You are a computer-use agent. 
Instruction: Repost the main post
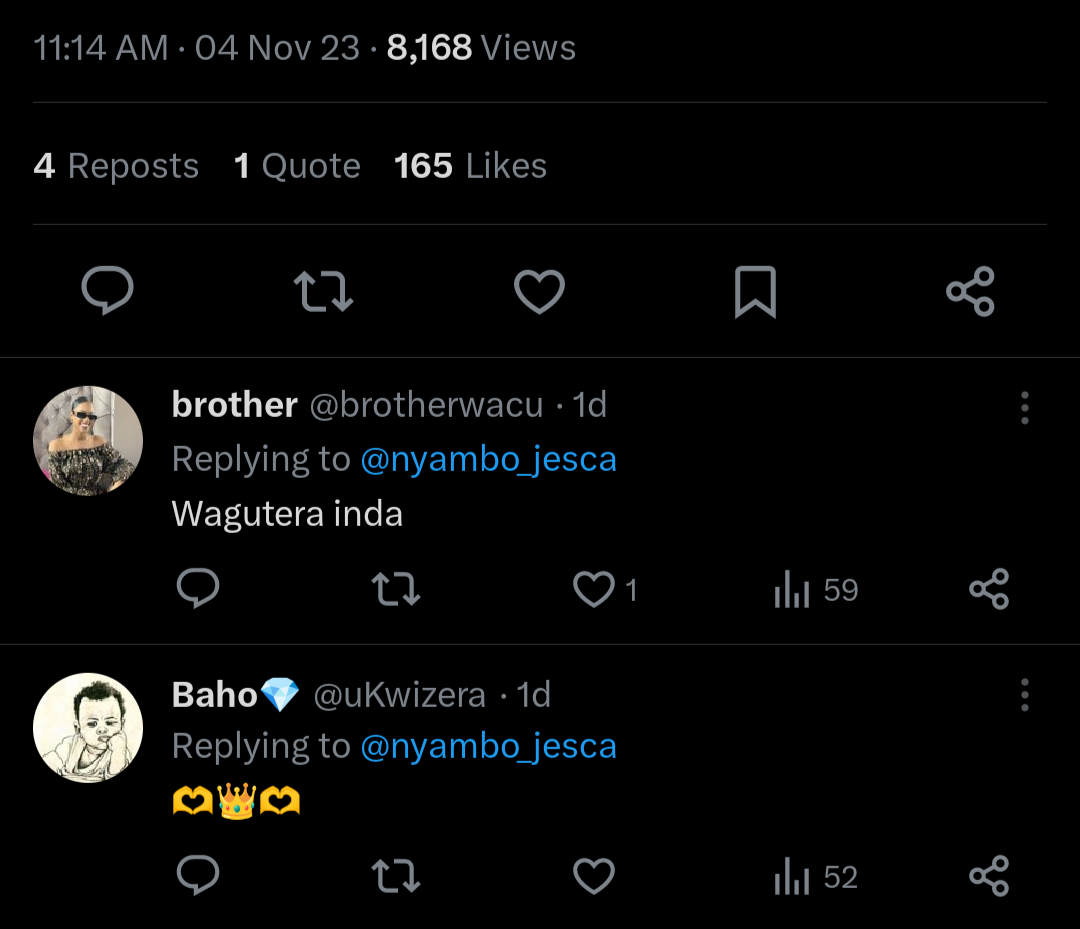(323, 291)
